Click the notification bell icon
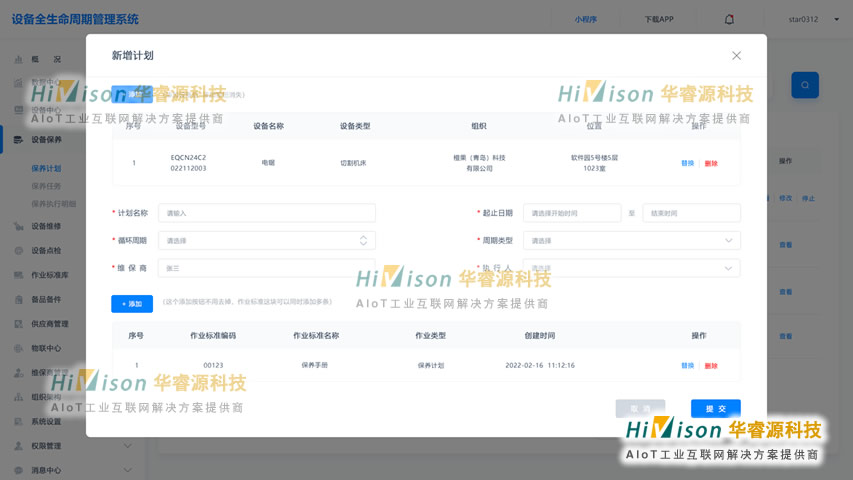The height and width of the screenshot is (480, 853). [x=729, y=19]
